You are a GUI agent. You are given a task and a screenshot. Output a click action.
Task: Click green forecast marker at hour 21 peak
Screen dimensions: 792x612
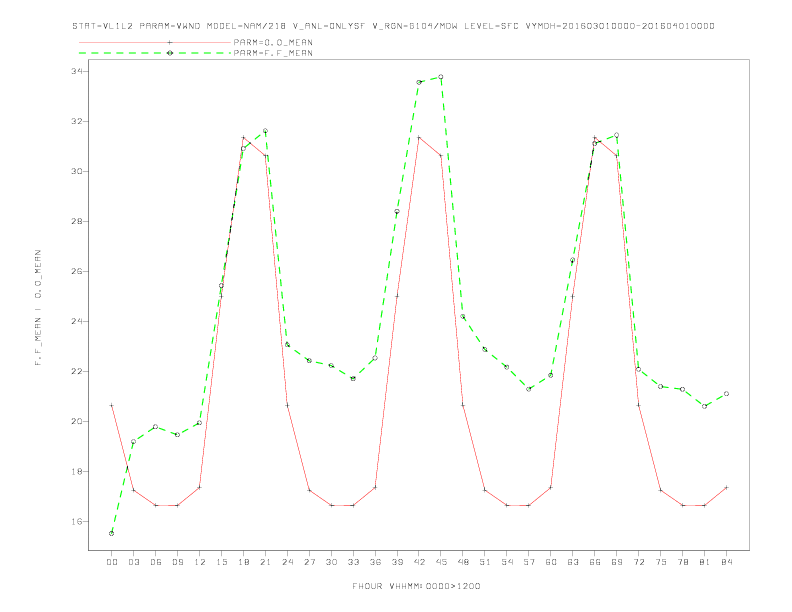coord(265,131)
